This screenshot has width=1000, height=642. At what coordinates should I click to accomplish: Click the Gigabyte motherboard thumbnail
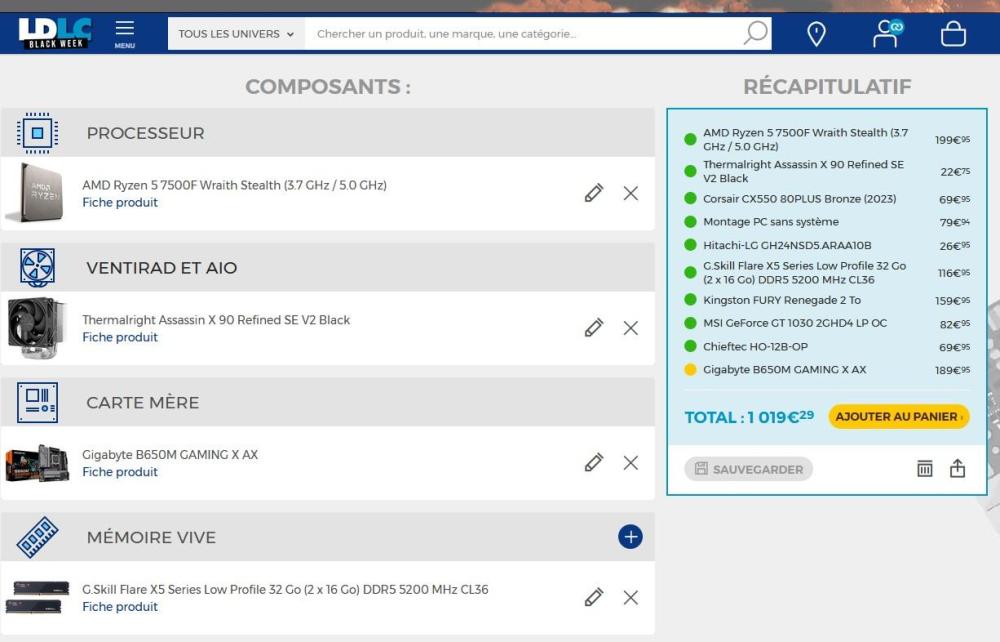[37, 463]
